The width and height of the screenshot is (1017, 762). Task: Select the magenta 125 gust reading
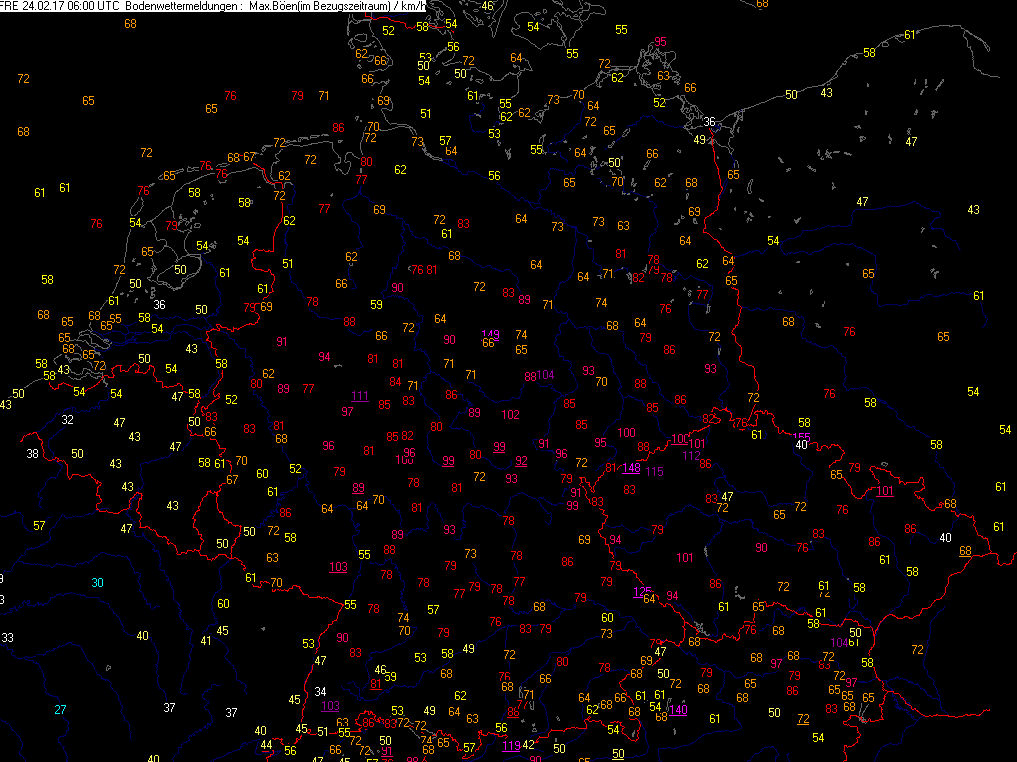642,592
